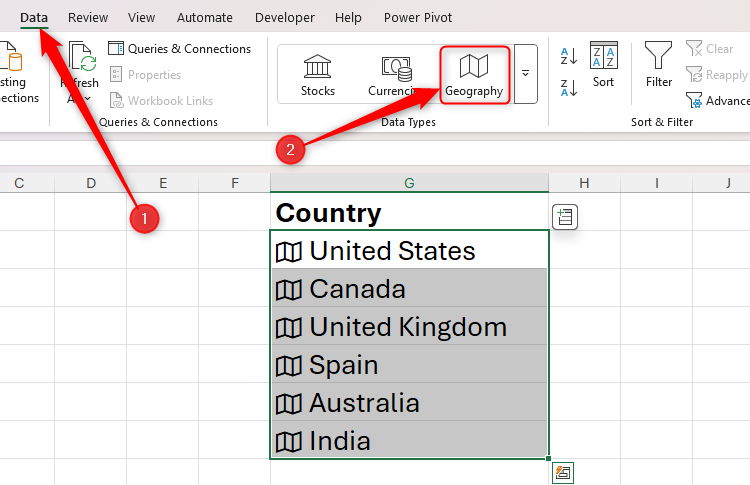
Task: Click the Quick Analysis icon below the selection
Action: 562,472
